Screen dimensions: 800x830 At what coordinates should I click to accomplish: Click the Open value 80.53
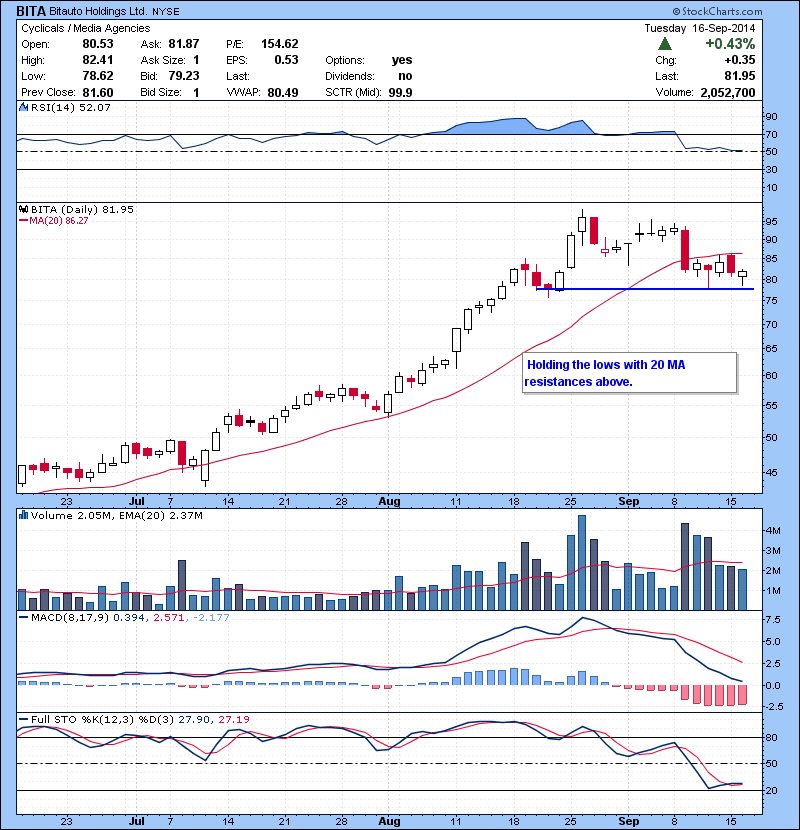pyautogui.click(x=98, y=44)
